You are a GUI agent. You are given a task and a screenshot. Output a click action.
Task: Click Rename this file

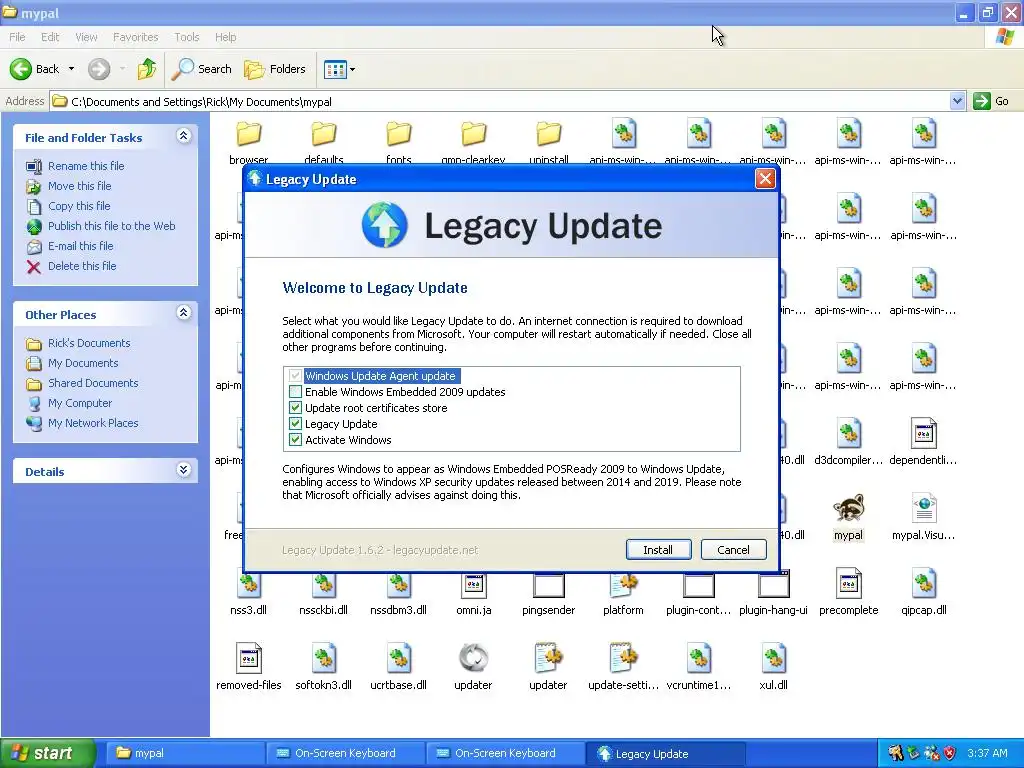[86, 166]
